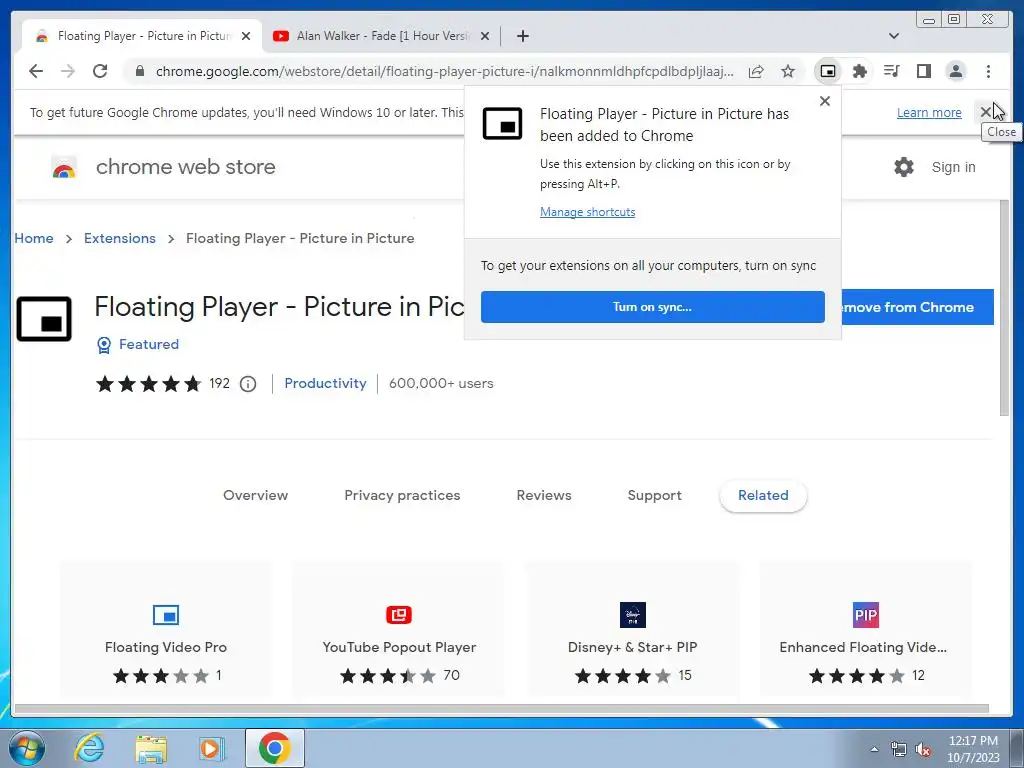Open Windows Media Player from taskbar
The height and width of the screenshot is (768, 1024).
(x=211, y=748)
